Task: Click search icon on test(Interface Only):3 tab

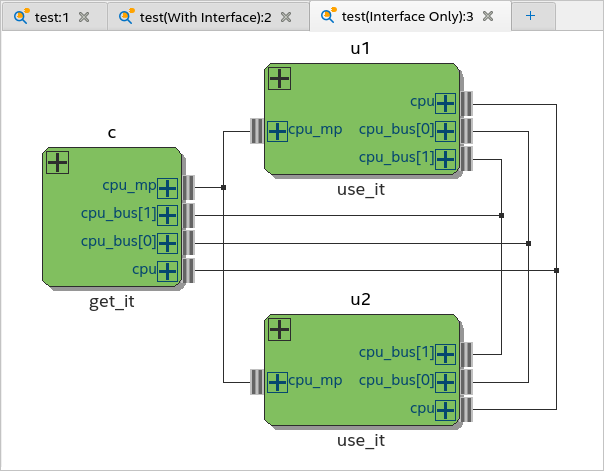Action: [328, 16]
